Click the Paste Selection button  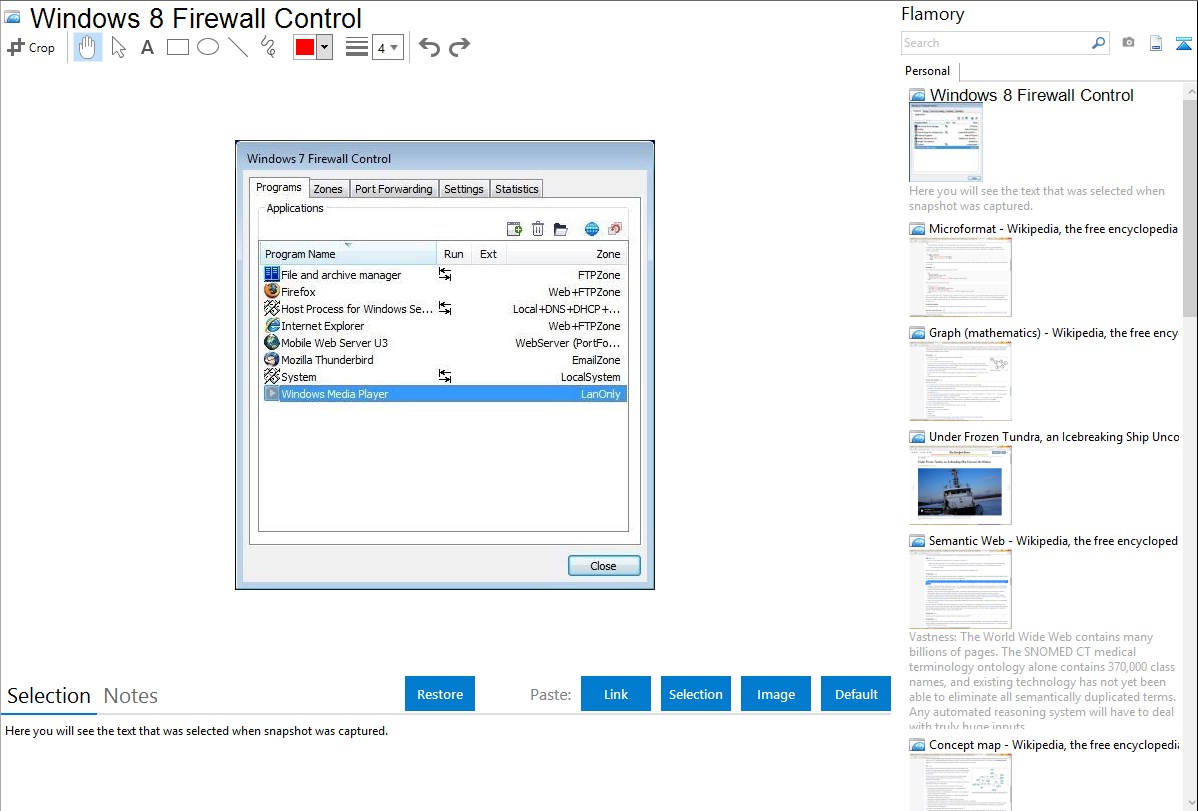click(x=695, y=694)
